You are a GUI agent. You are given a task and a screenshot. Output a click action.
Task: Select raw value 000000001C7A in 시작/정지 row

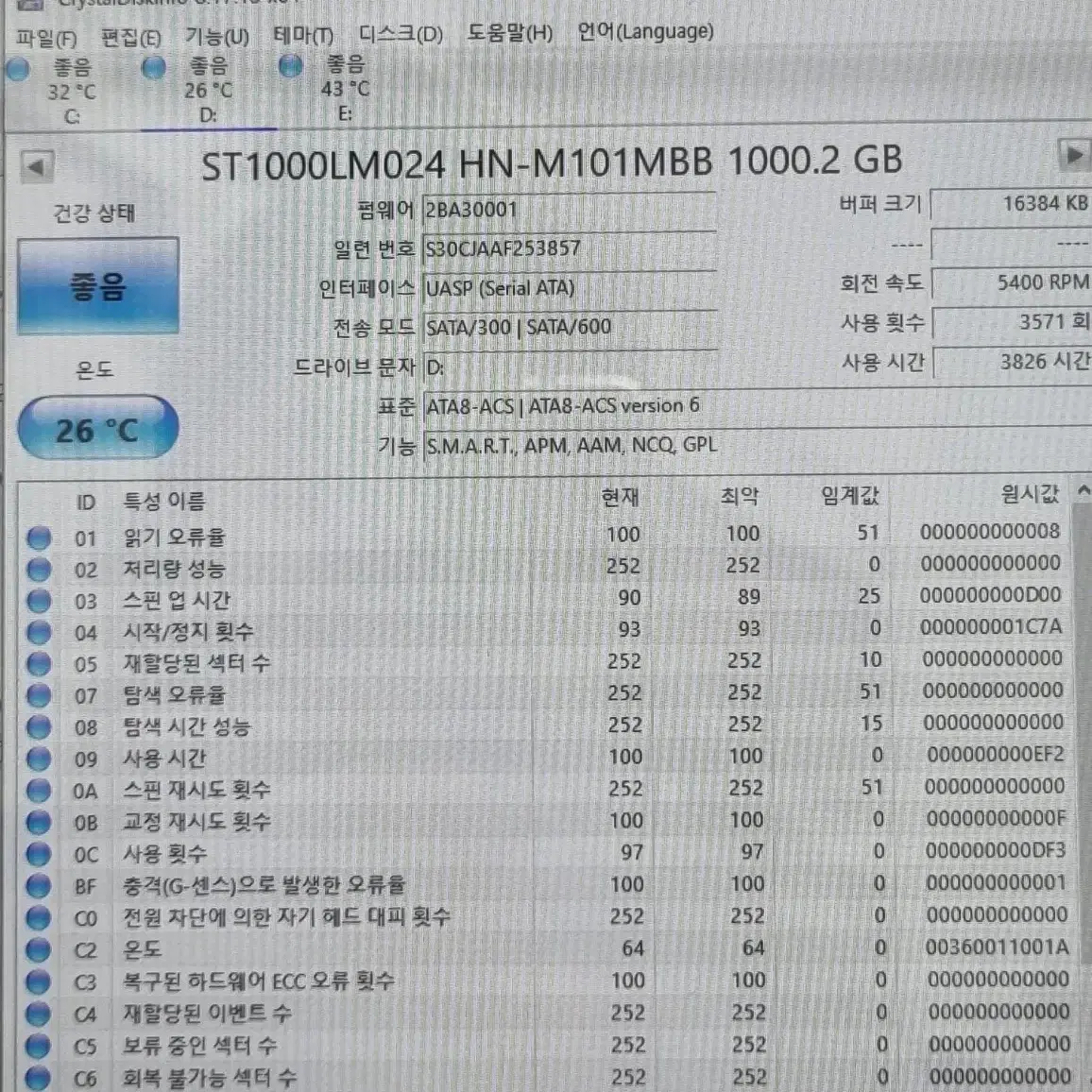coord(991,627)
